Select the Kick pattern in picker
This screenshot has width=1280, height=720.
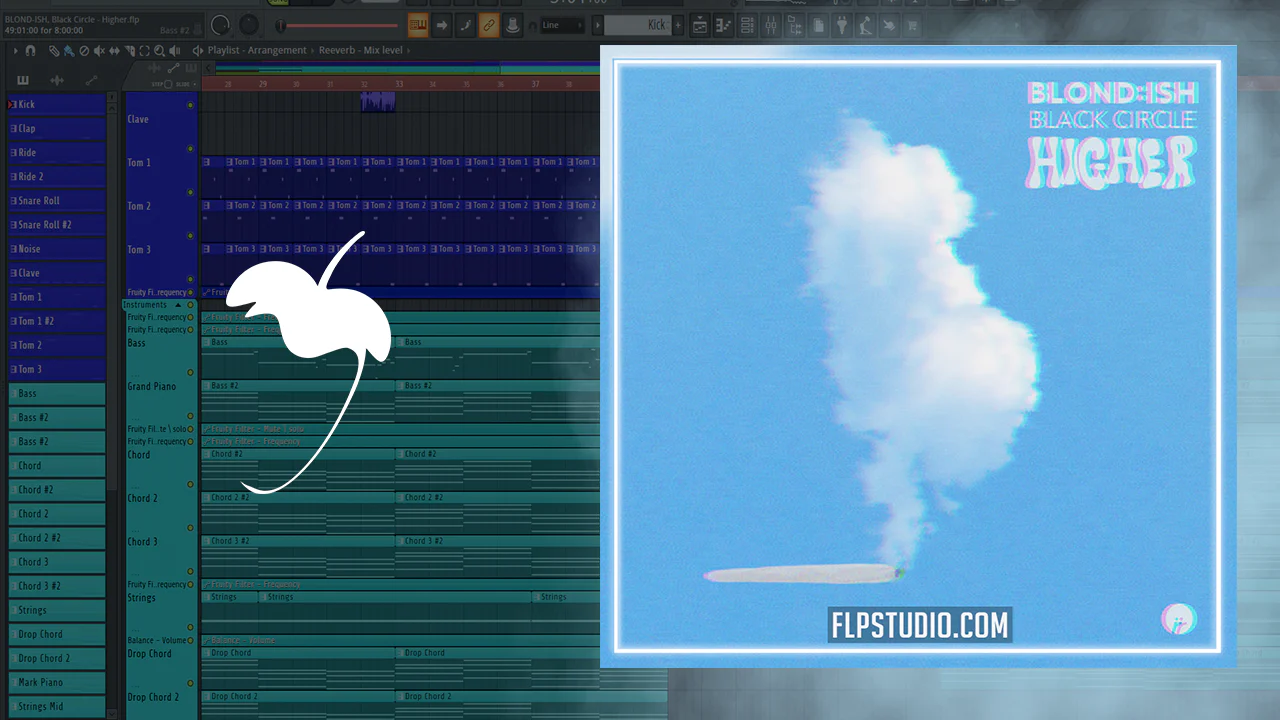coord(56,104)
